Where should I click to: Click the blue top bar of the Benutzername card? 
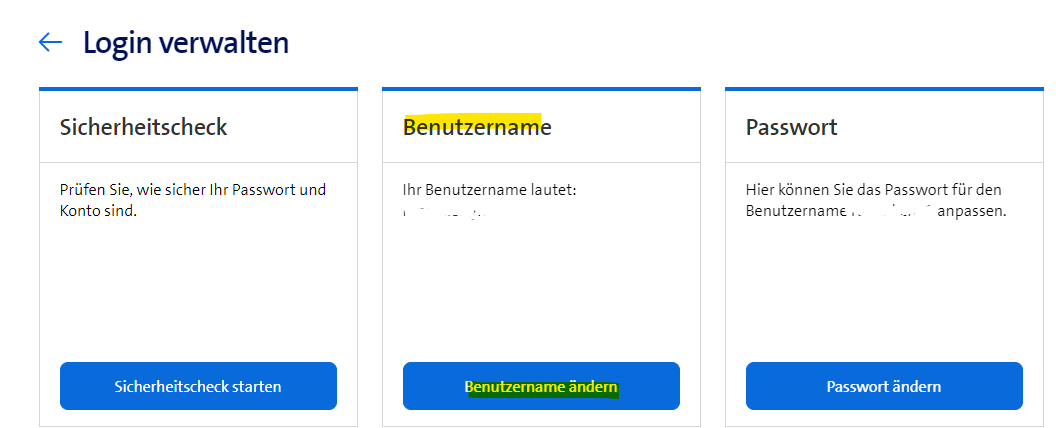click(x=541, y=89)
